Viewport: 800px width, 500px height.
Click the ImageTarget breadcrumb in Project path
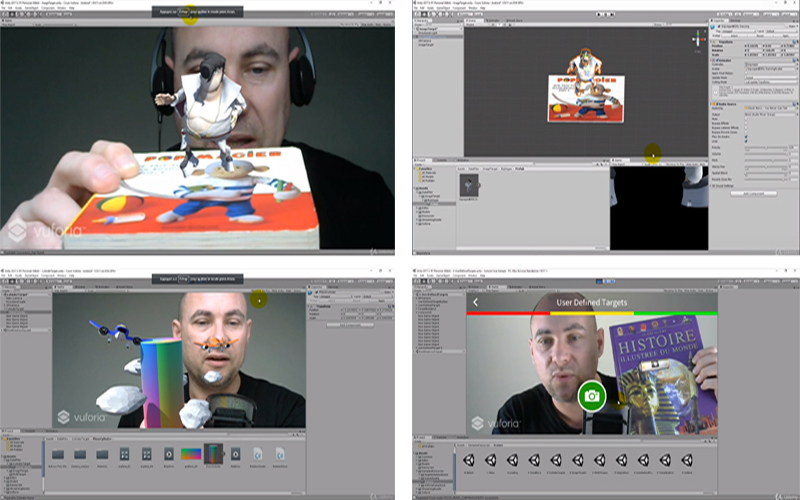tap(490, 169)
